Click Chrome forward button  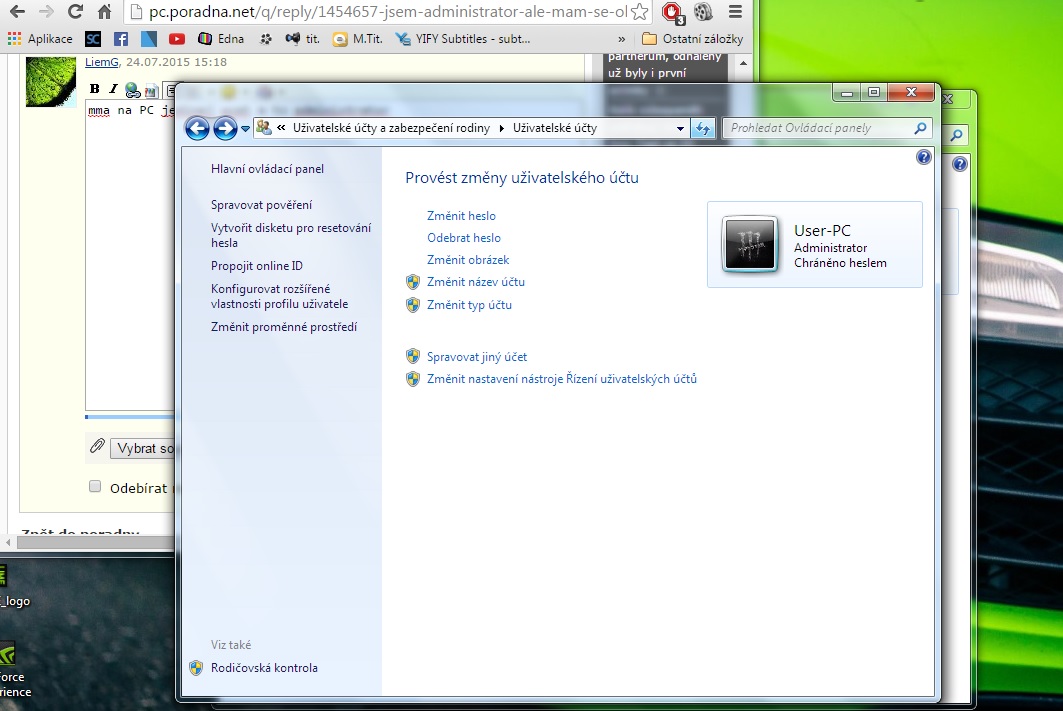[46, 12]
